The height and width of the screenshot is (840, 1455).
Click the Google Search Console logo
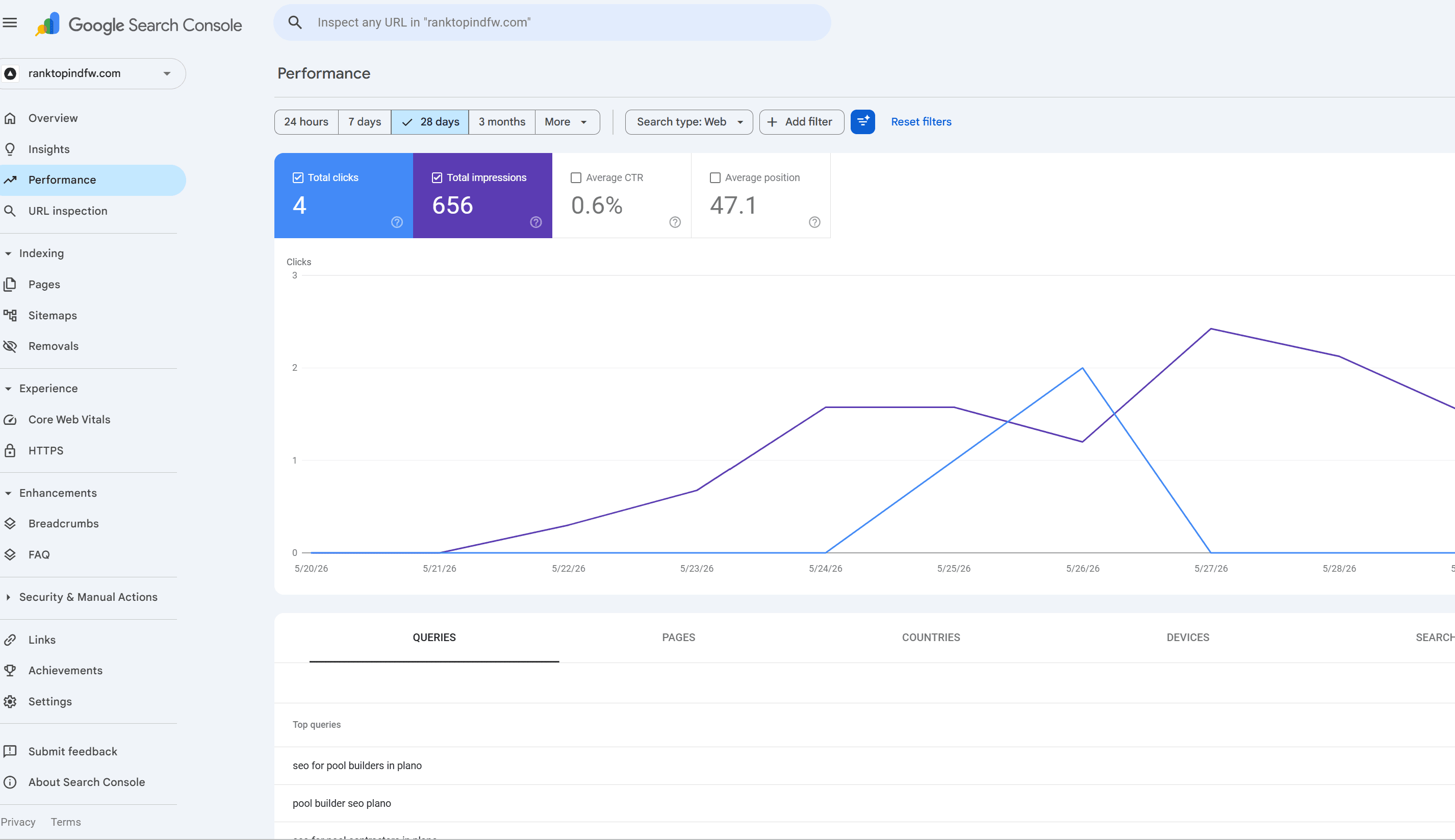click(138, 25)
